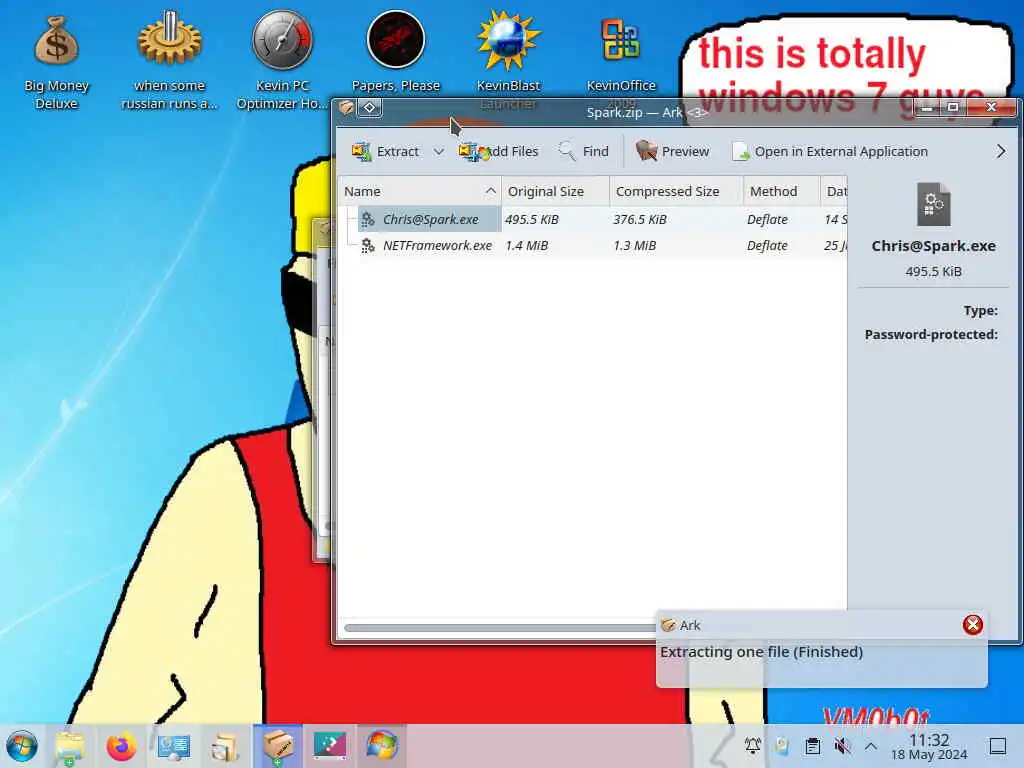This screenshot has width=1024, height=768.
Task: Open the teal arrow app in taskbar
Action: (330, 746)
